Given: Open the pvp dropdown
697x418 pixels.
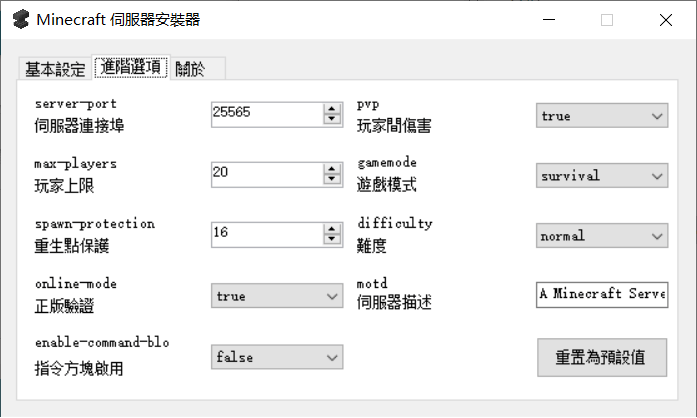Looking at the screenshot, I should coord(602,116).
